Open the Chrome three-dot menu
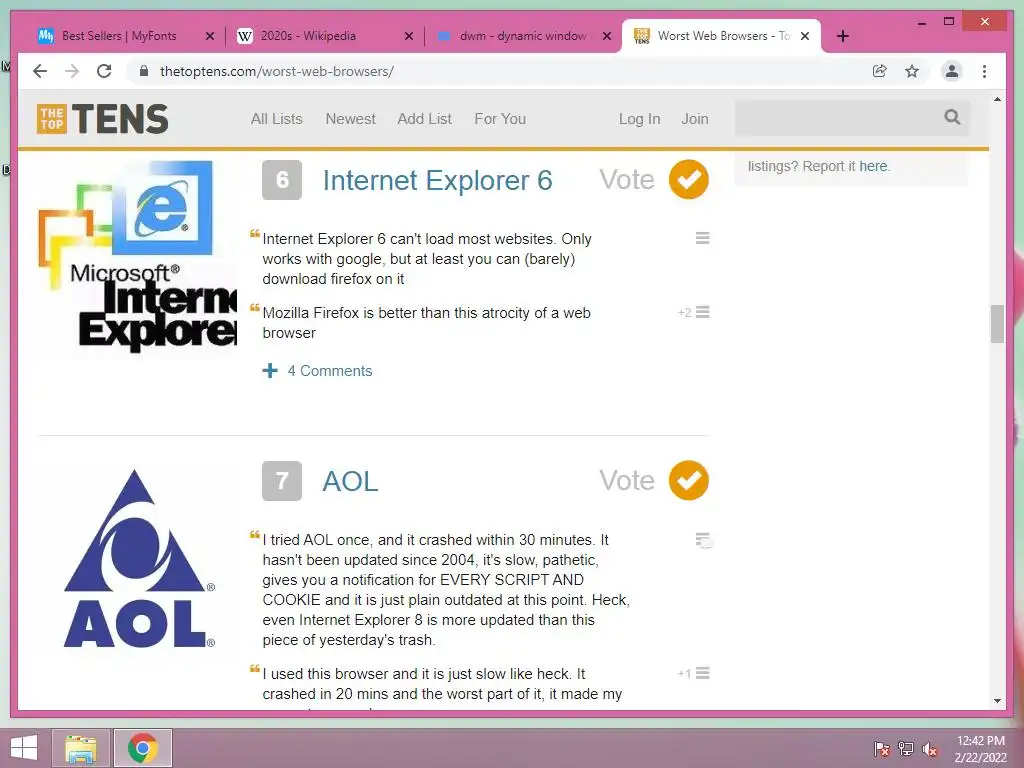Image resolution: width=1024 pixels, height=768 pixels. (984, 71)
